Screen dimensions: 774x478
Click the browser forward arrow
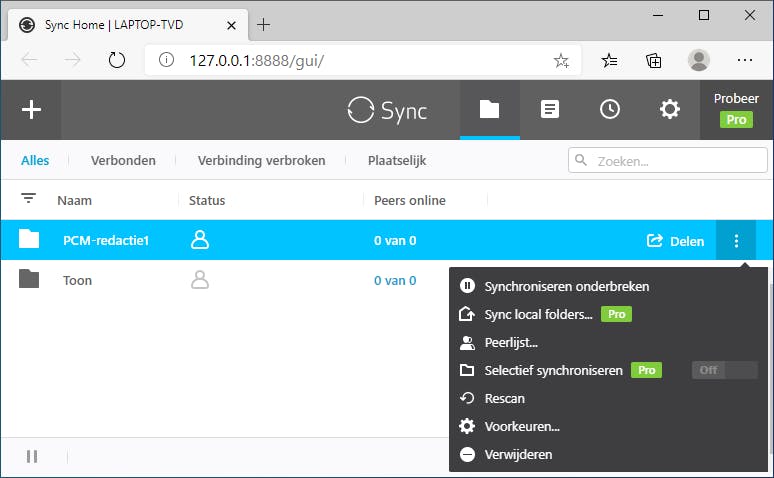[73, 60]
